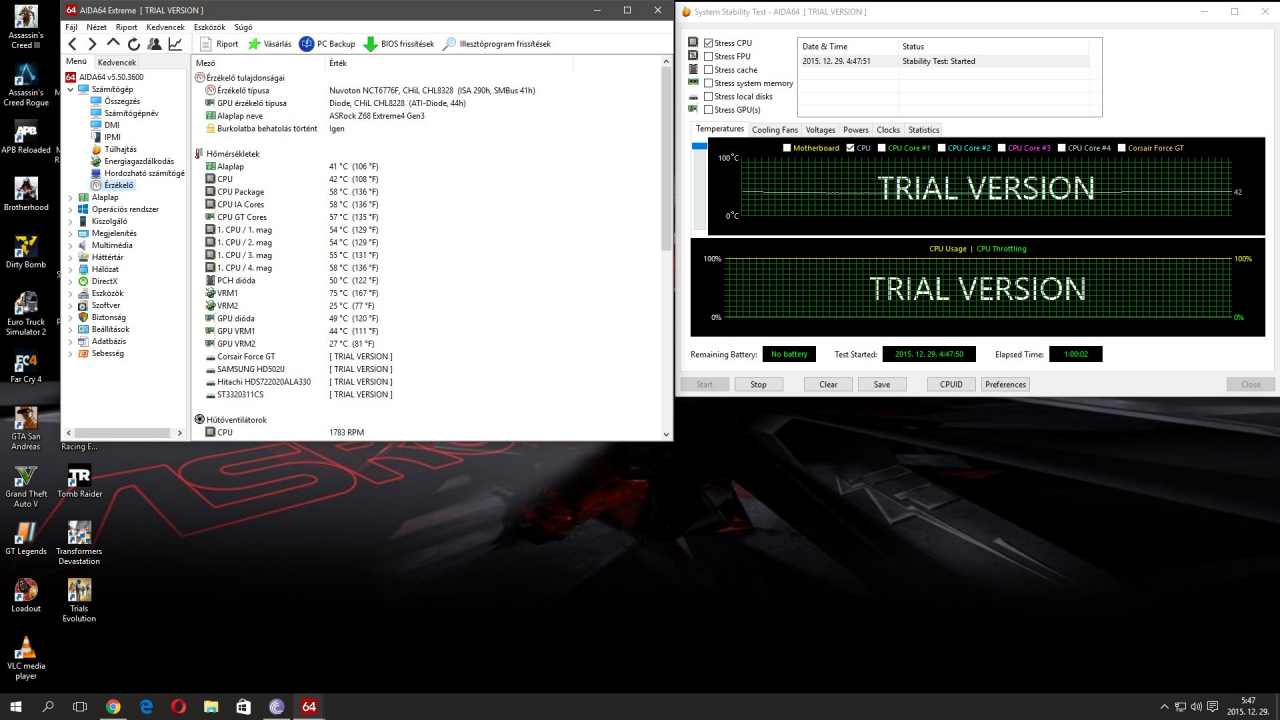Go up one level in AIDA64

coord(113,44)
